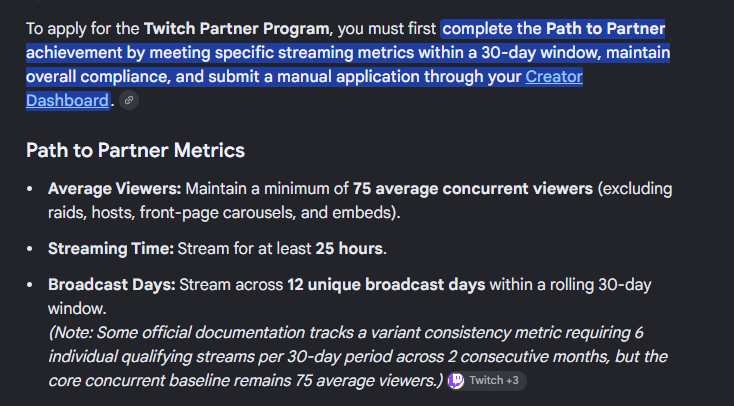Screen dimensions: 734x406
Task: Click the Average Viewers bullet label
Action: click(x=114, y=189)
